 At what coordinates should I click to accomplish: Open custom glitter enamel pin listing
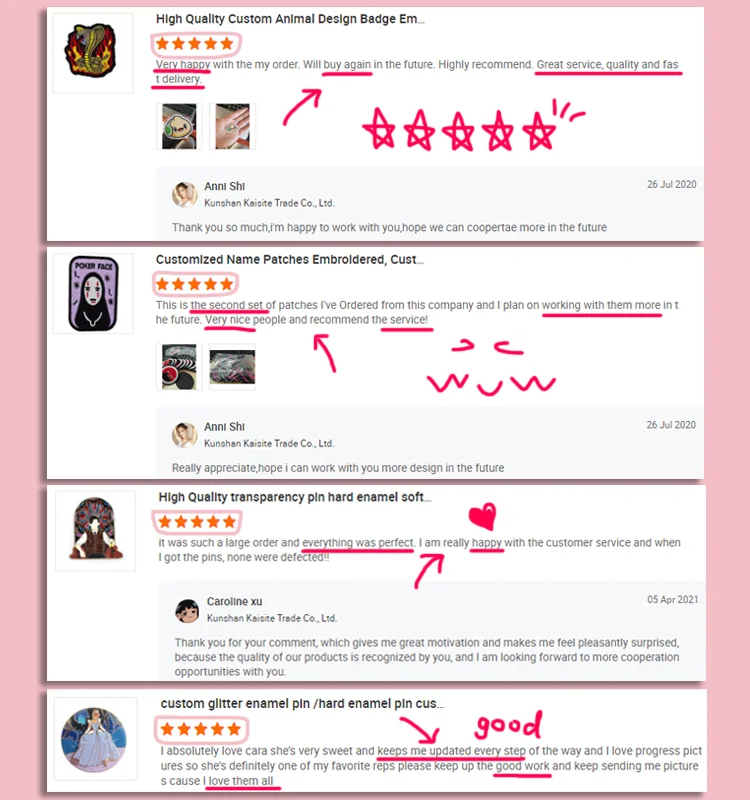[303, 704]
